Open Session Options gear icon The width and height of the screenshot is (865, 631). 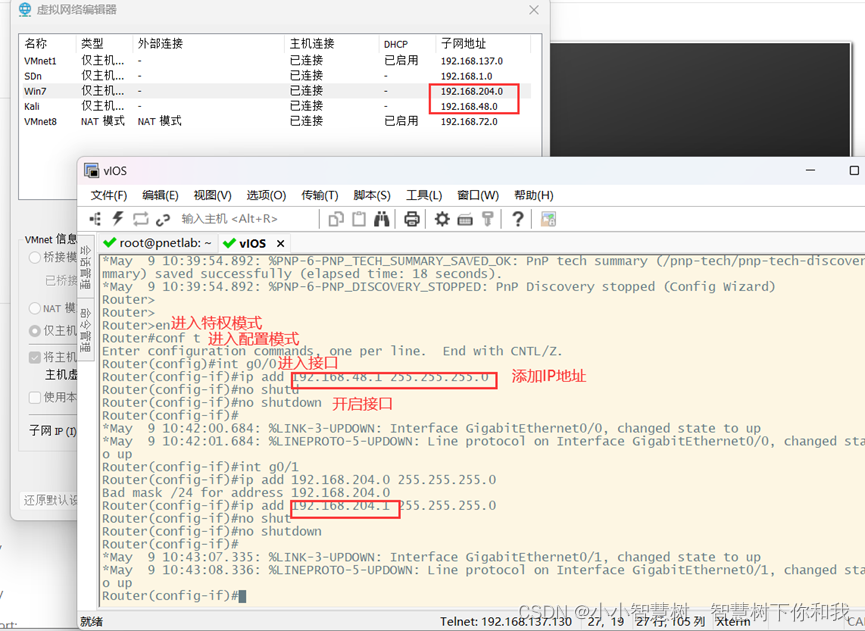(442, 219)
